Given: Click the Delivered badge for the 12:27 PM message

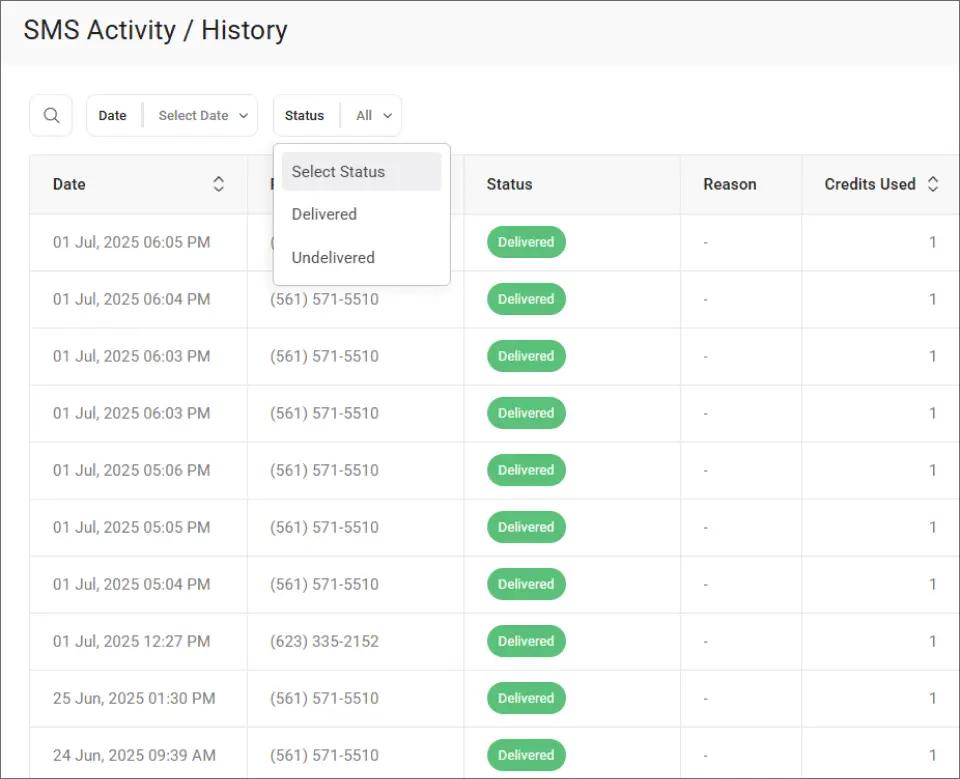Looking at the screenshot, I should [526, 641].
